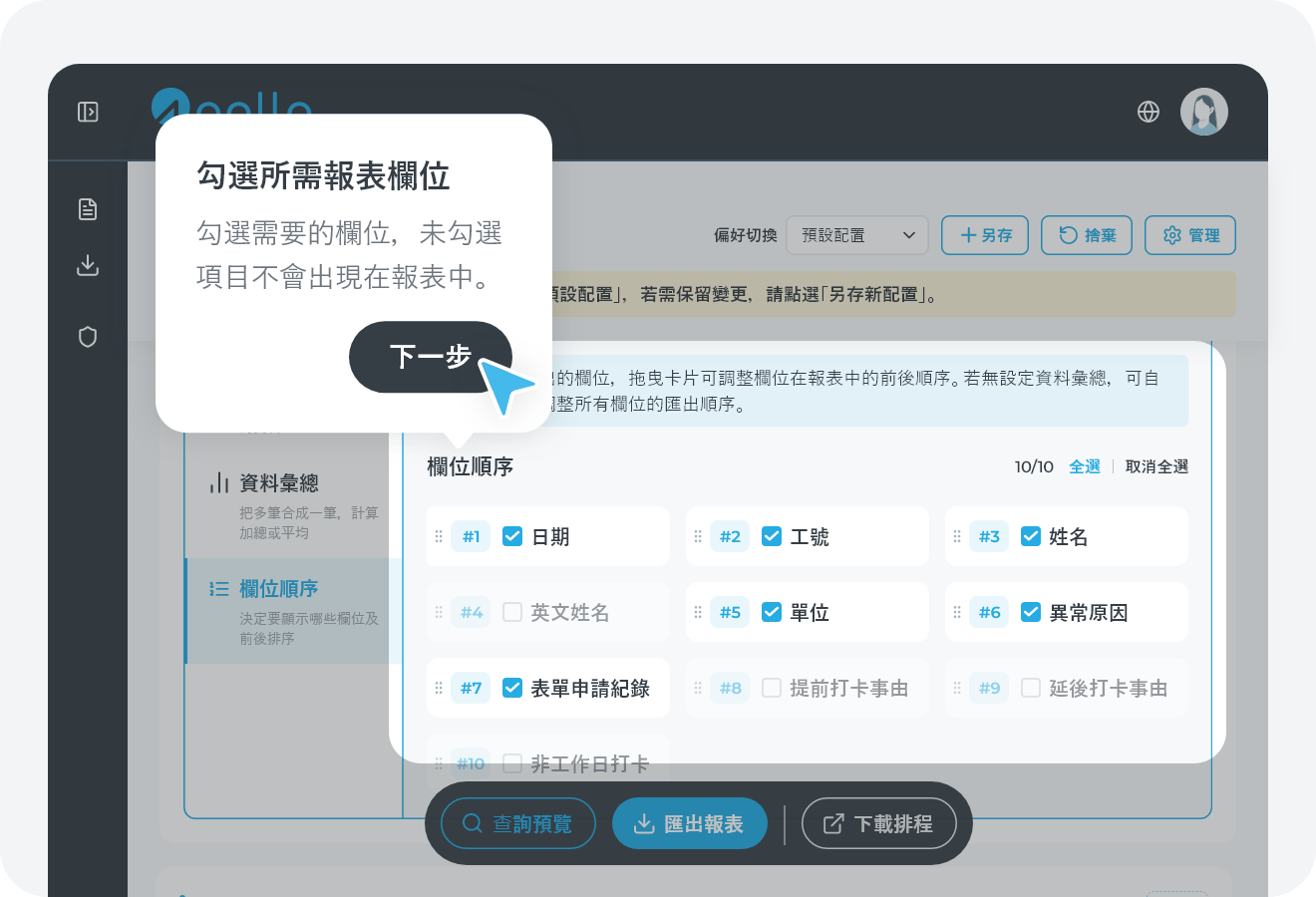The height and width of the screenshot is (897, 1316).
Task: Click the drag handle of 表單申請紀錄 card
Action: click(439, 688)
